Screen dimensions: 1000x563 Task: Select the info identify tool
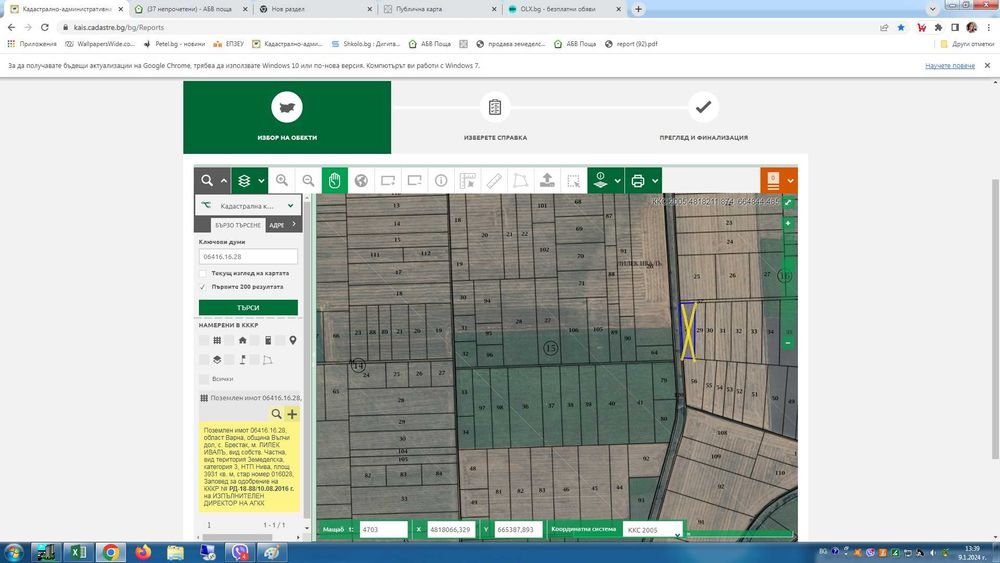click(x=441, y=181)
